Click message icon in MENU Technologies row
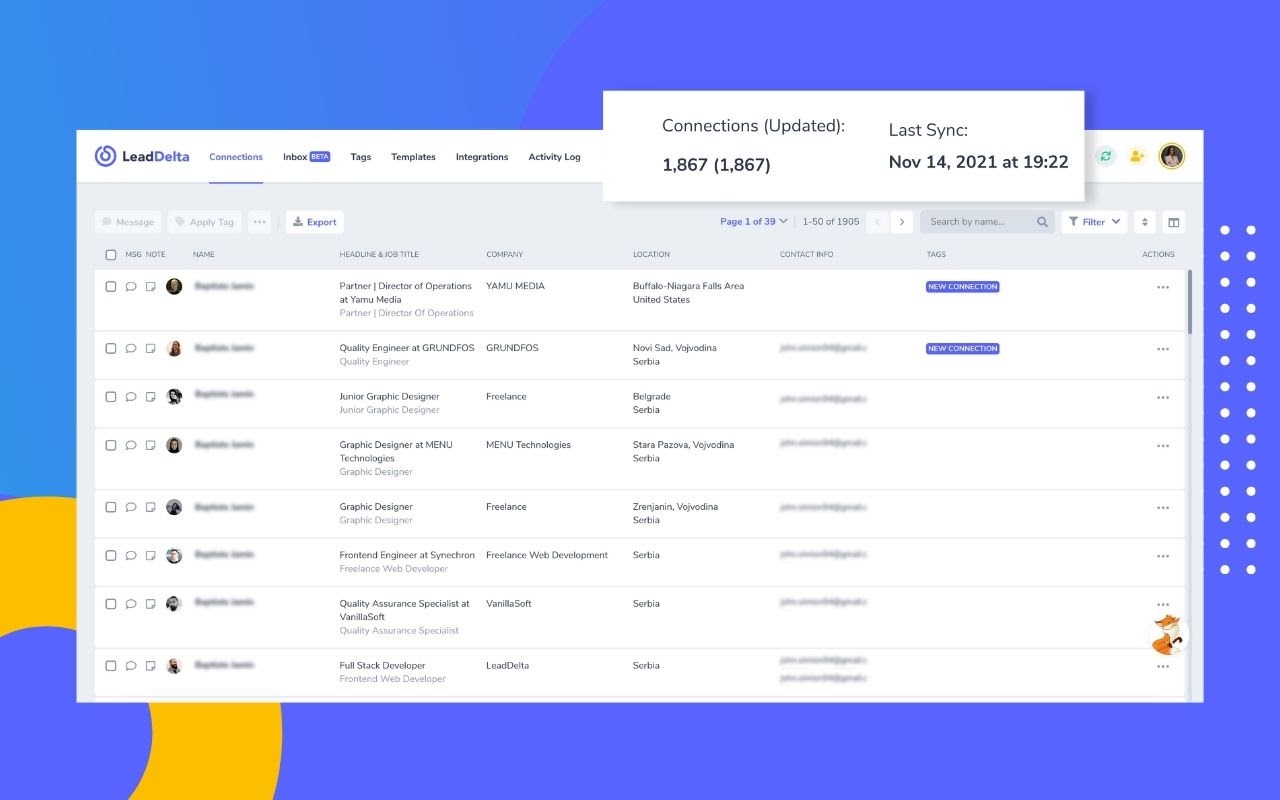Viewport: 1280px width, 800px height. [130, 445]
